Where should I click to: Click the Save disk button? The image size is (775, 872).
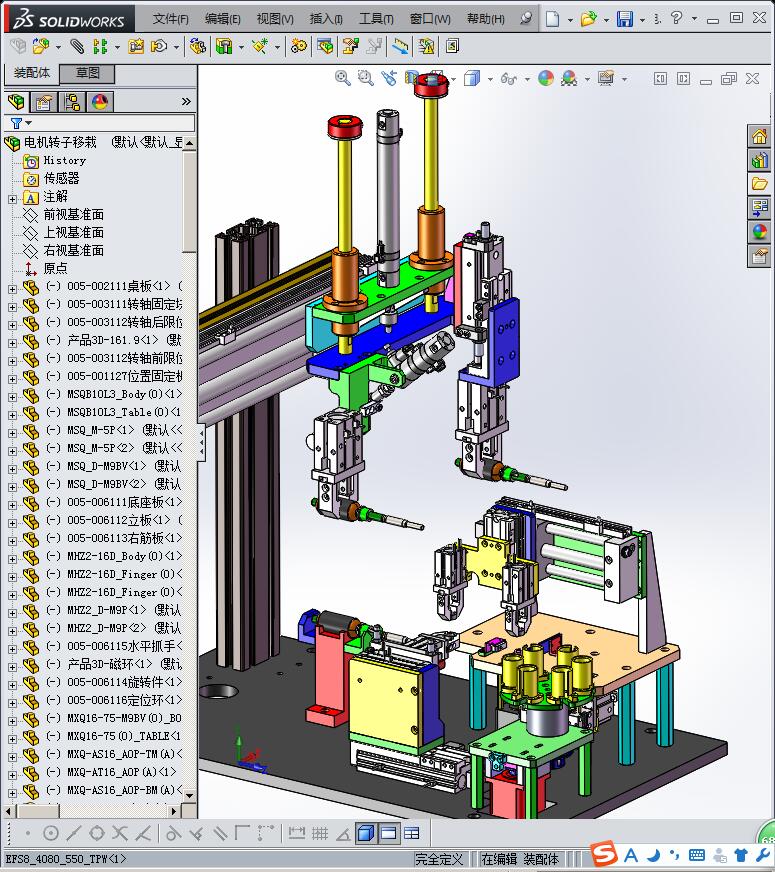click(x=625, y=19)
